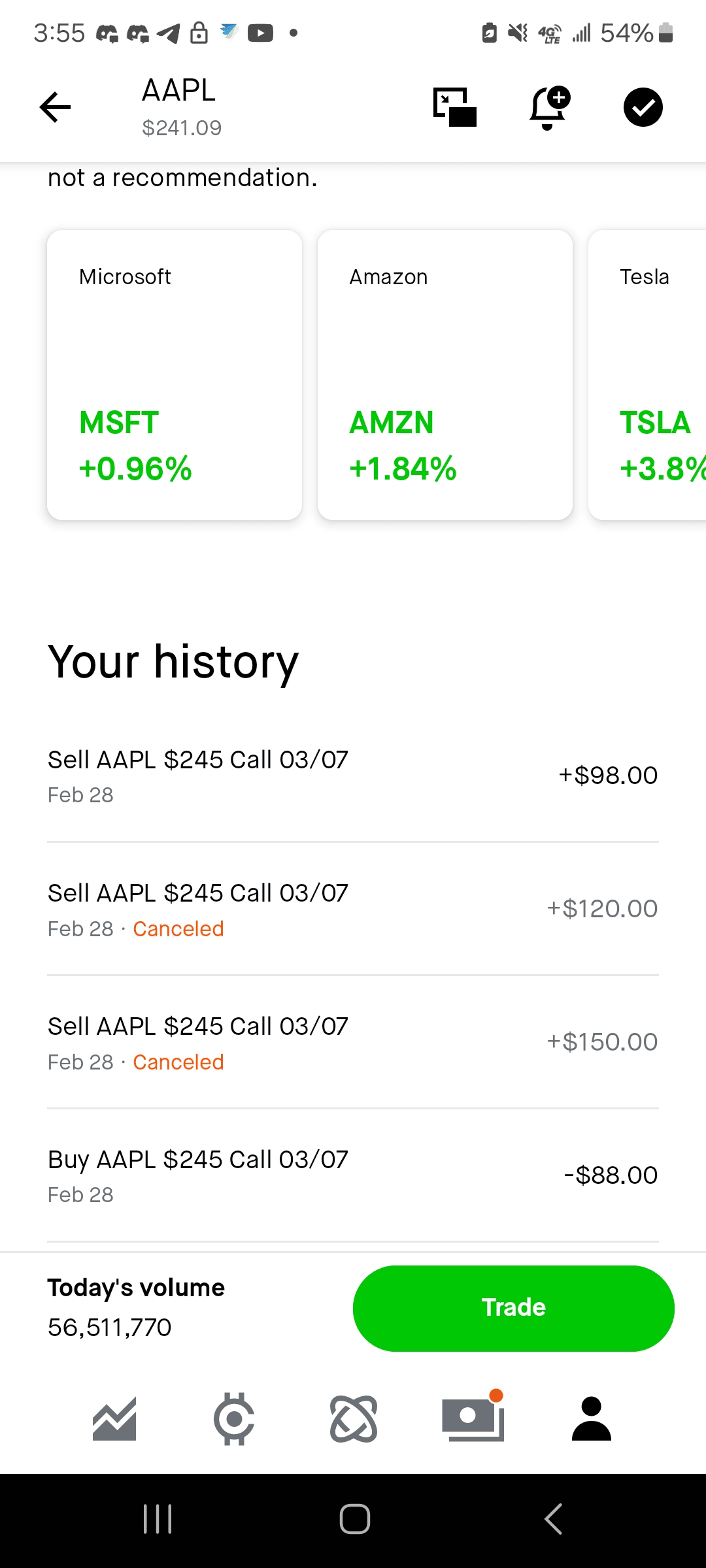Open the picture-in-picture chart icon
The image size is (706, 1568).
455,107
